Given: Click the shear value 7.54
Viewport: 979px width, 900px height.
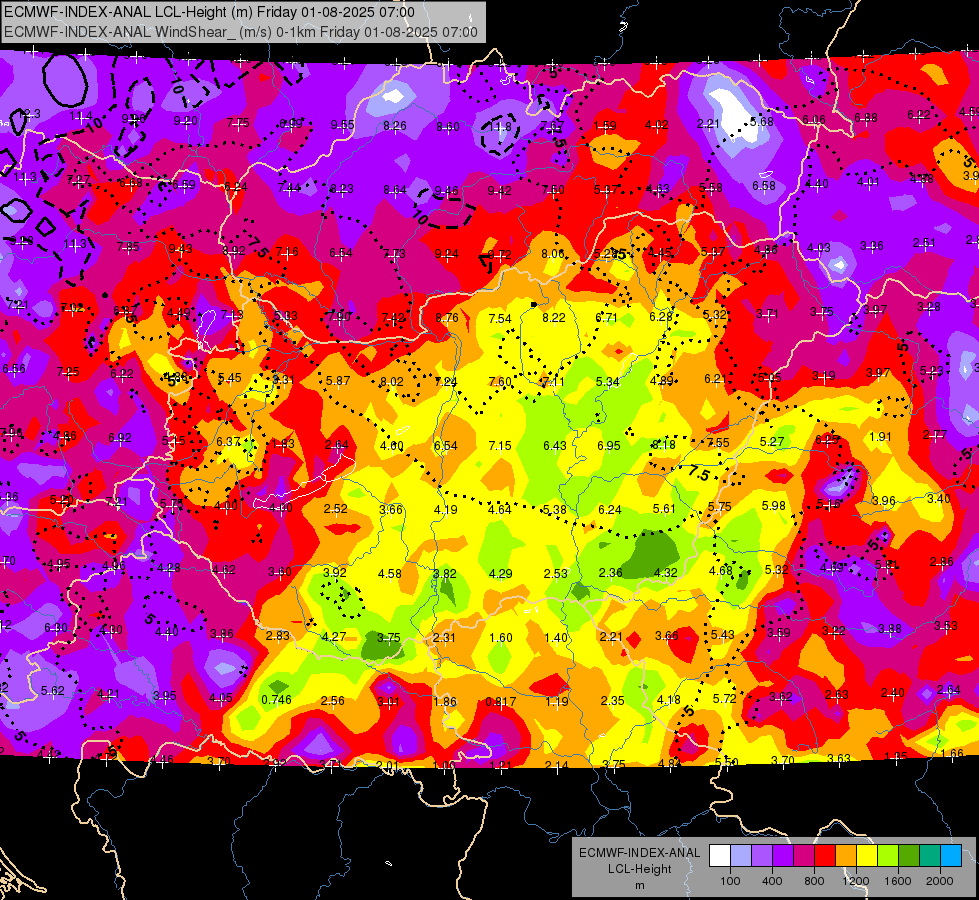Looking at the screenshot, I should click(500, 319).
